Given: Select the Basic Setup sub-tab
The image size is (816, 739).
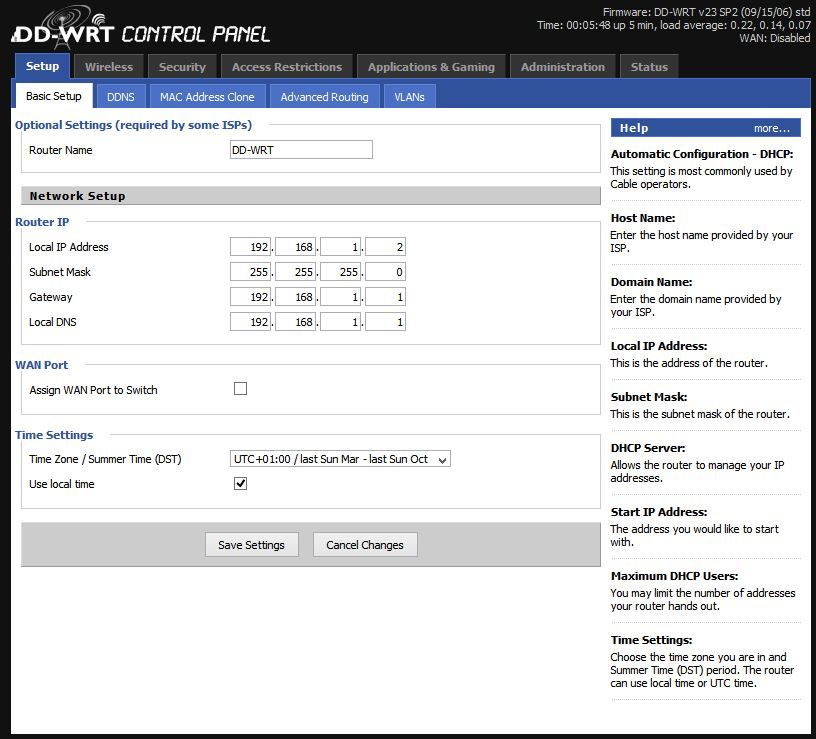Looking at the screenshot, I should pyautogui.click(x=54, y=96).
